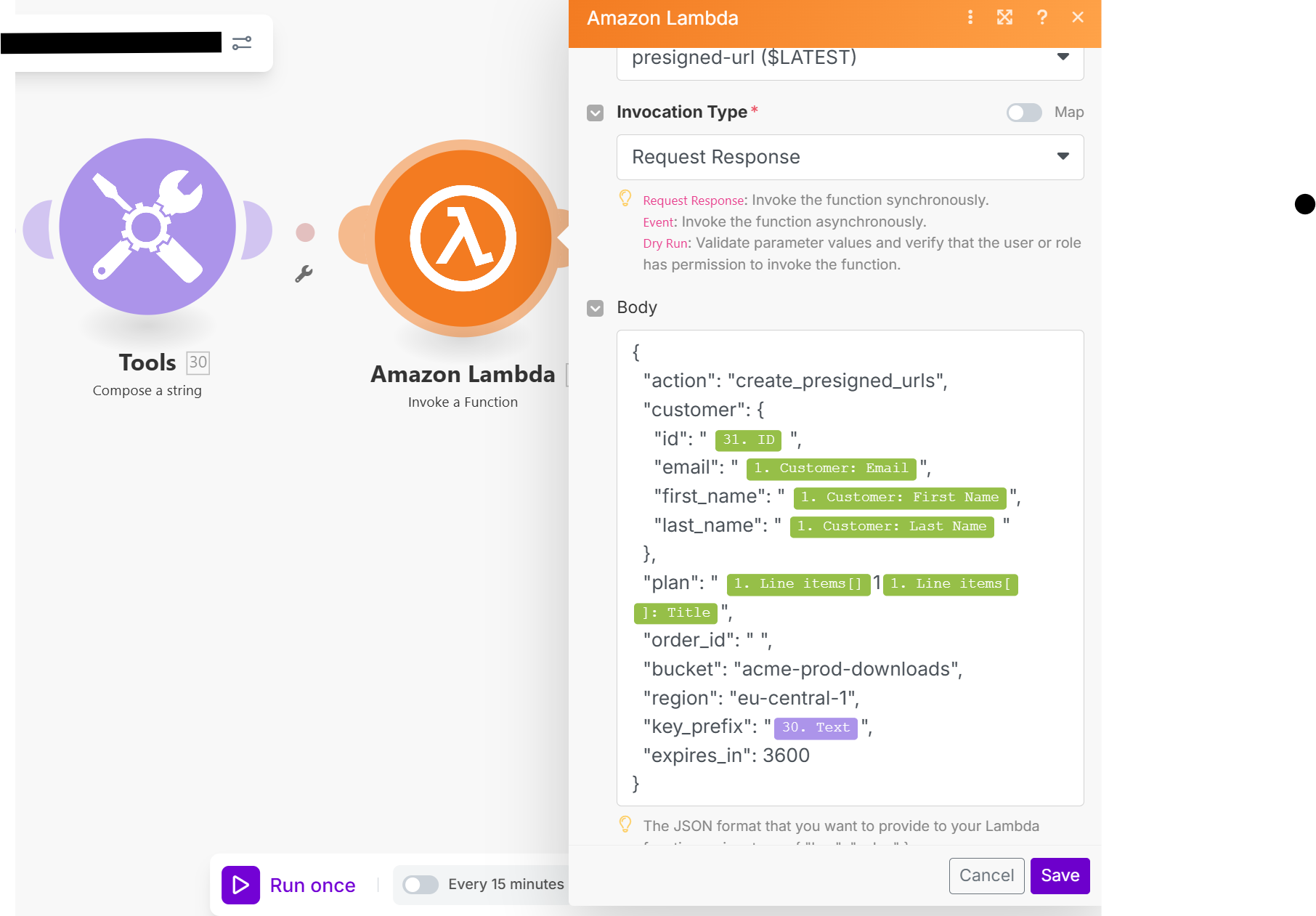Open scenario settings sliders icon
The width and height of the screenshot is (1316, 916).
coord(242,43)
